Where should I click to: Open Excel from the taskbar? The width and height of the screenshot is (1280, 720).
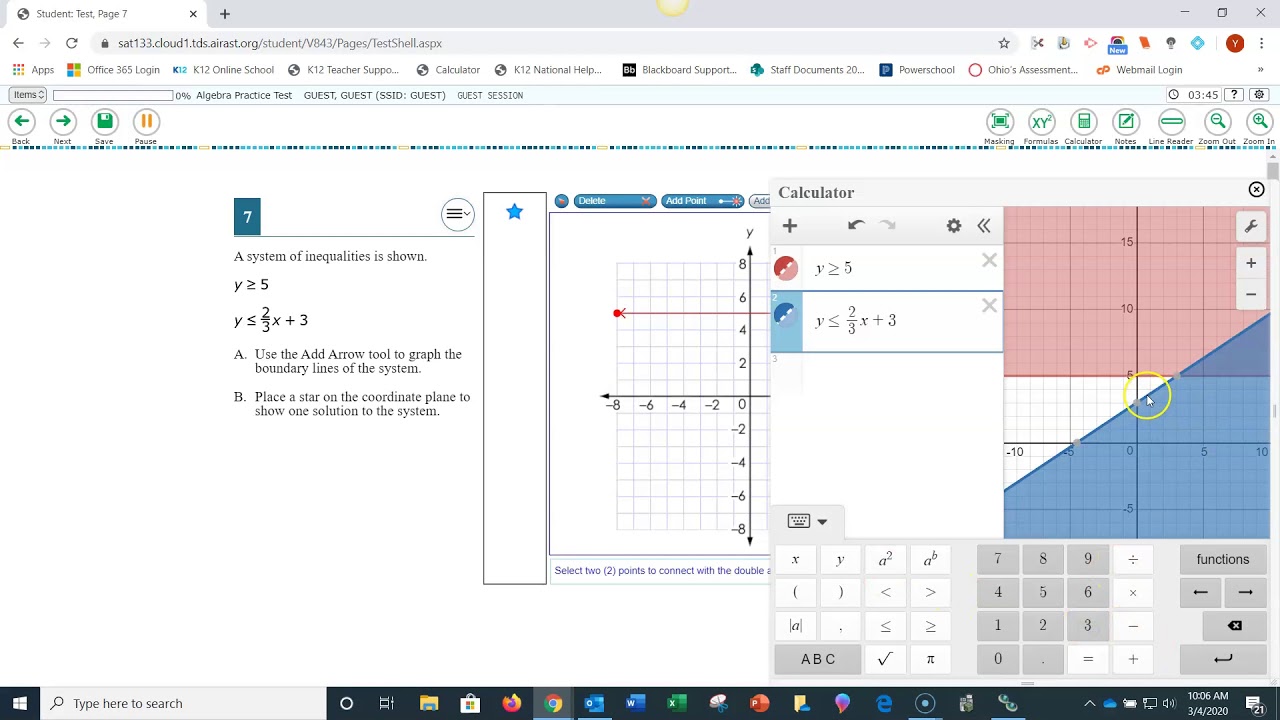click(677, 703)
